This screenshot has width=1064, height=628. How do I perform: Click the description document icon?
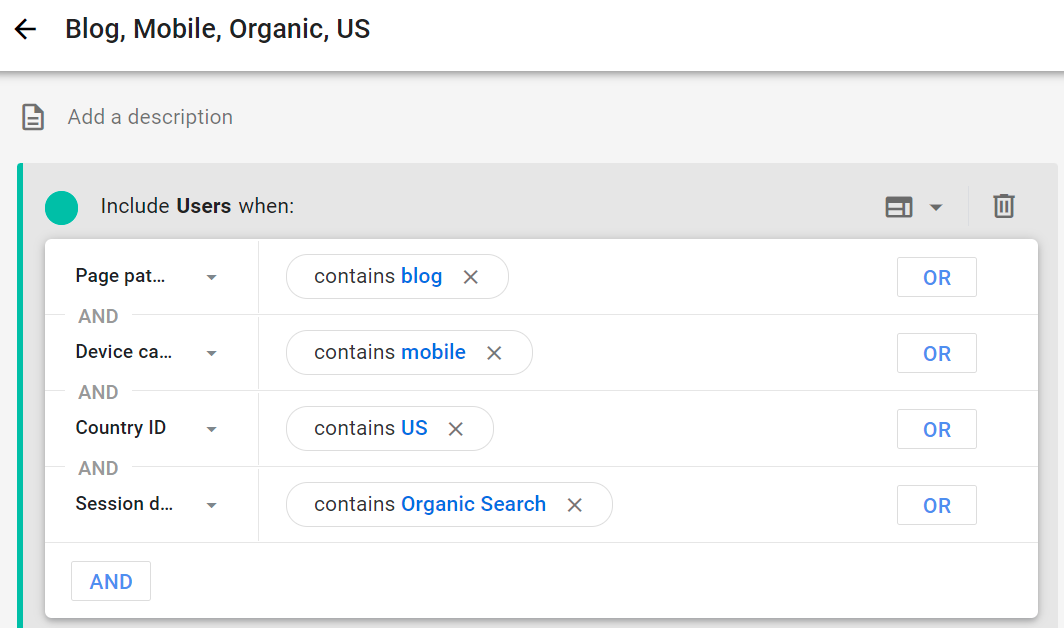tap(33, 118)
